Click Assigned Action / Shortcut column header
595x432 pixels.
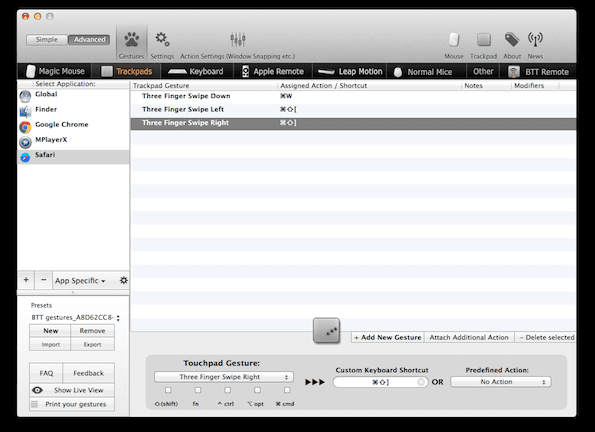coord(370,85)
